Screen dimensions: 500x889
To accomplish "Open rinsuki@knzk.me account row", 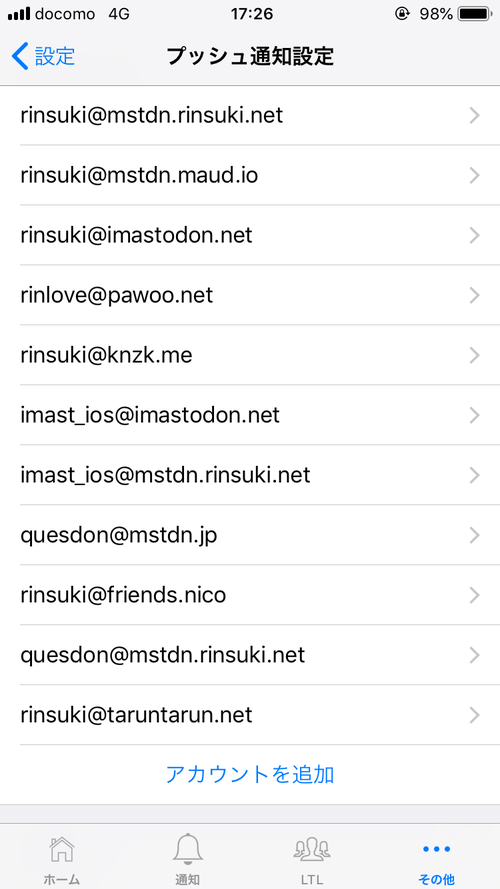I will click(x=250, y=355).
